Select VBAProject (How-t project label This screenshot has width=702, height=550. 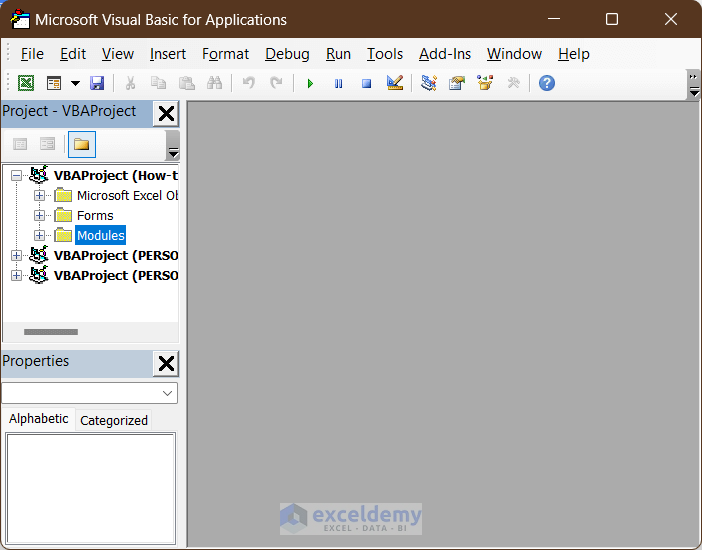(116, 176)
